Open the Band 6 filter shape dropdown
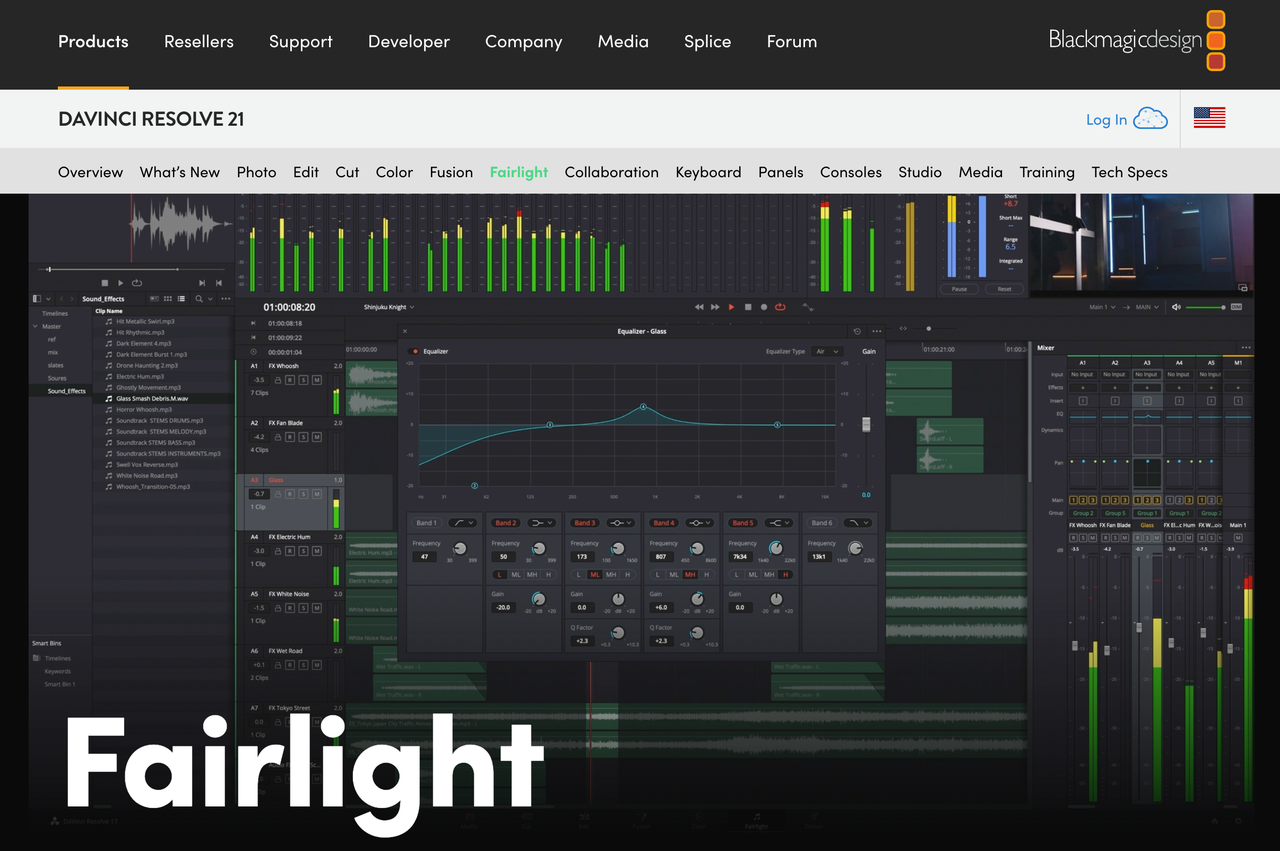 click(x=858, y=522)
